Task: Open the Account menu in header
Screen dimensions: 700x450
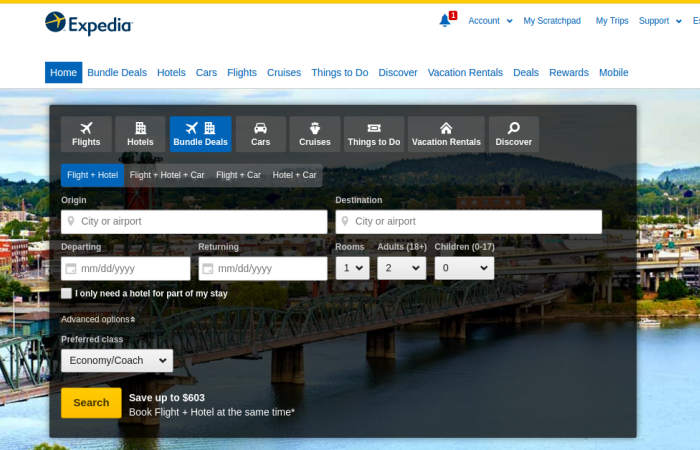Action: tap(489, 20)
